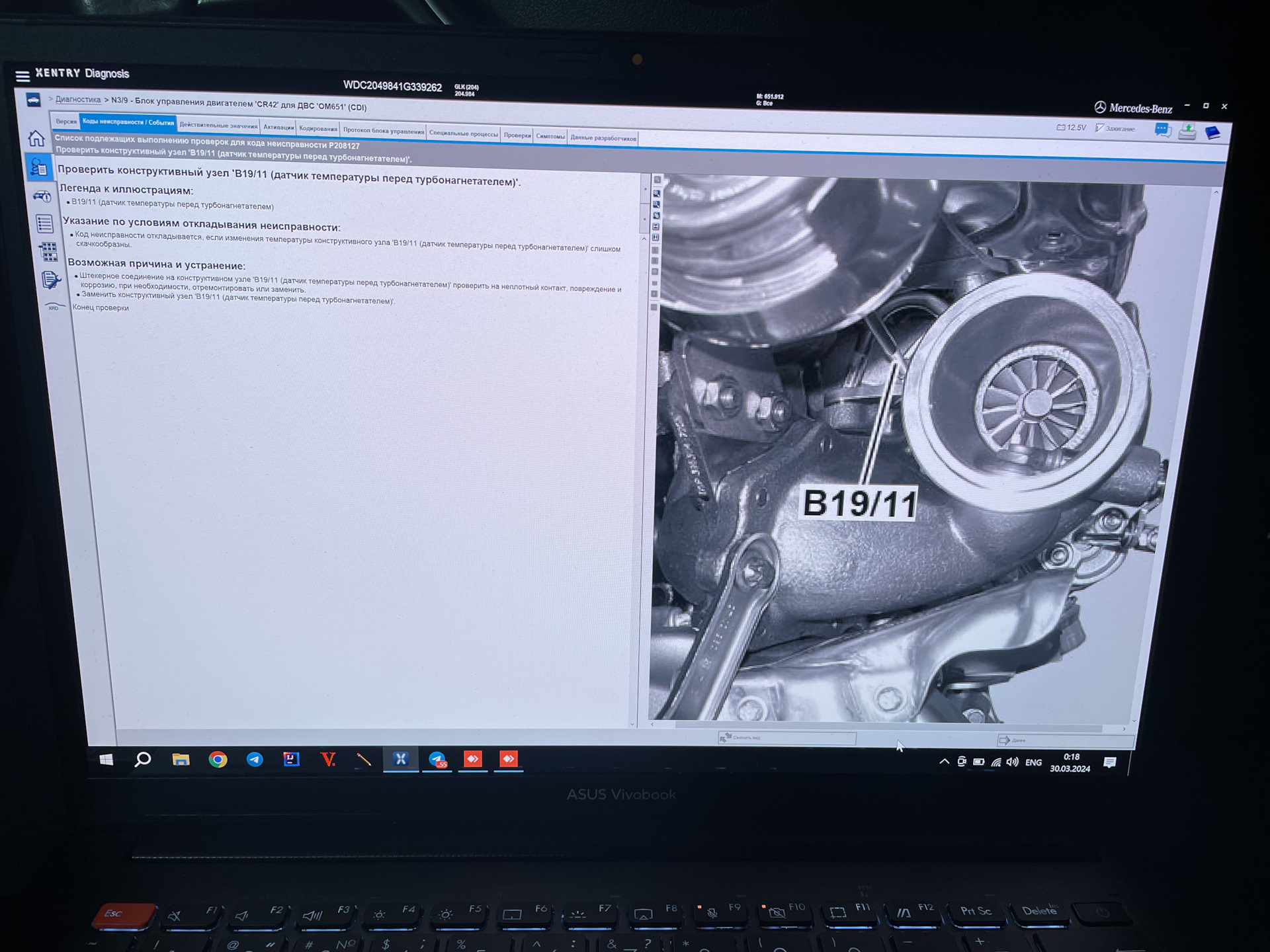Open the first red AnyDesk taskbar icon
Viewport: 1270px width, 952px height.
[473, 758]
